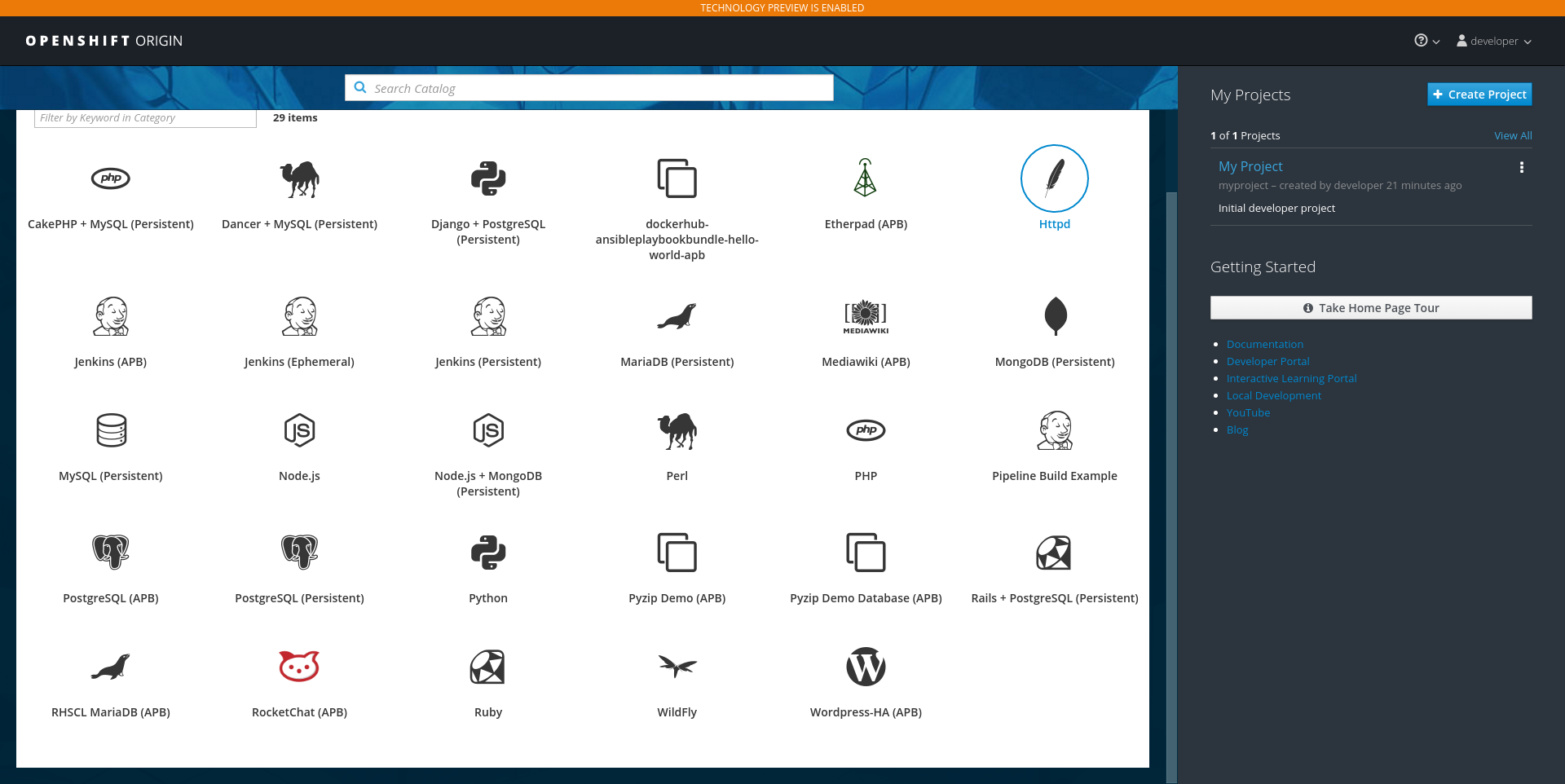Viewport: 1565px width, 784px height.
Task: Open the View All projects link
Action: point(1513,136)
